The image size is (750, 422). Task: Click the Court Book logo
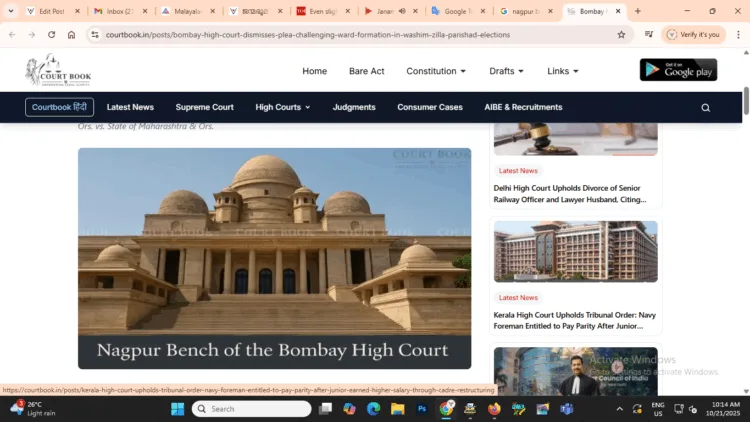click(58, 70)
